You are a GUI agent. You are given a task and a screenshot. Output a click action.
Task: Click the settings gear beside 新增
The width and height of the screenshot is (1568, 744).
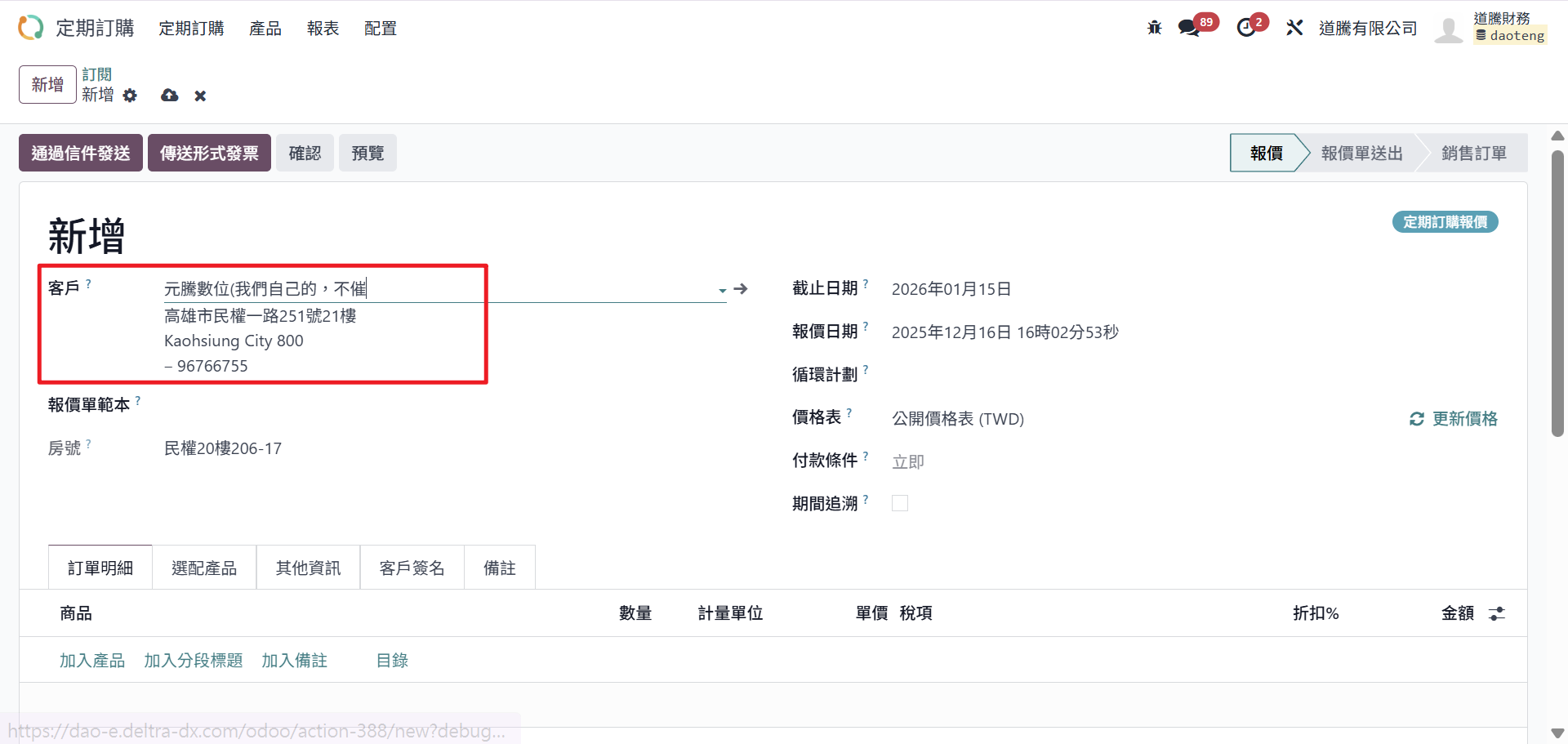point(130,96)
